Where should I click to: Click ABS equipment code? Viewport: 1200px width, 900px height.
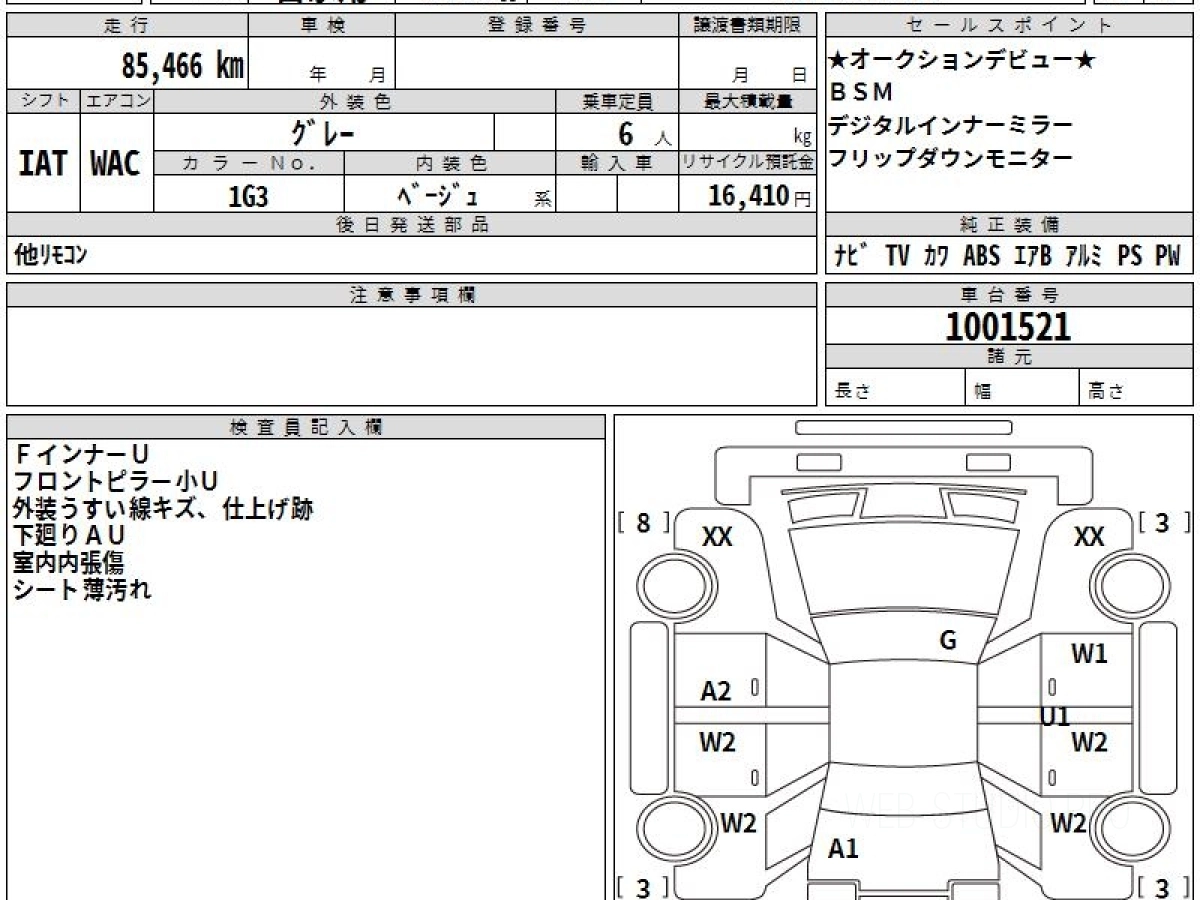coord(982,256)
